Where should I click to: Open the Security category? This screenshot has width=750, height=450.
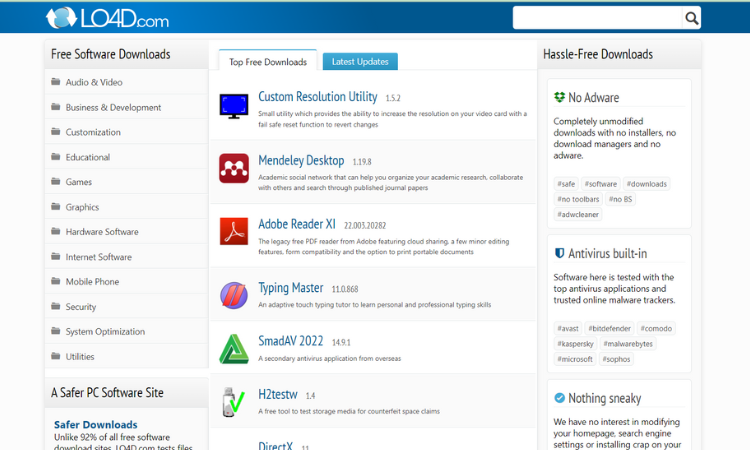pos(81,307)
